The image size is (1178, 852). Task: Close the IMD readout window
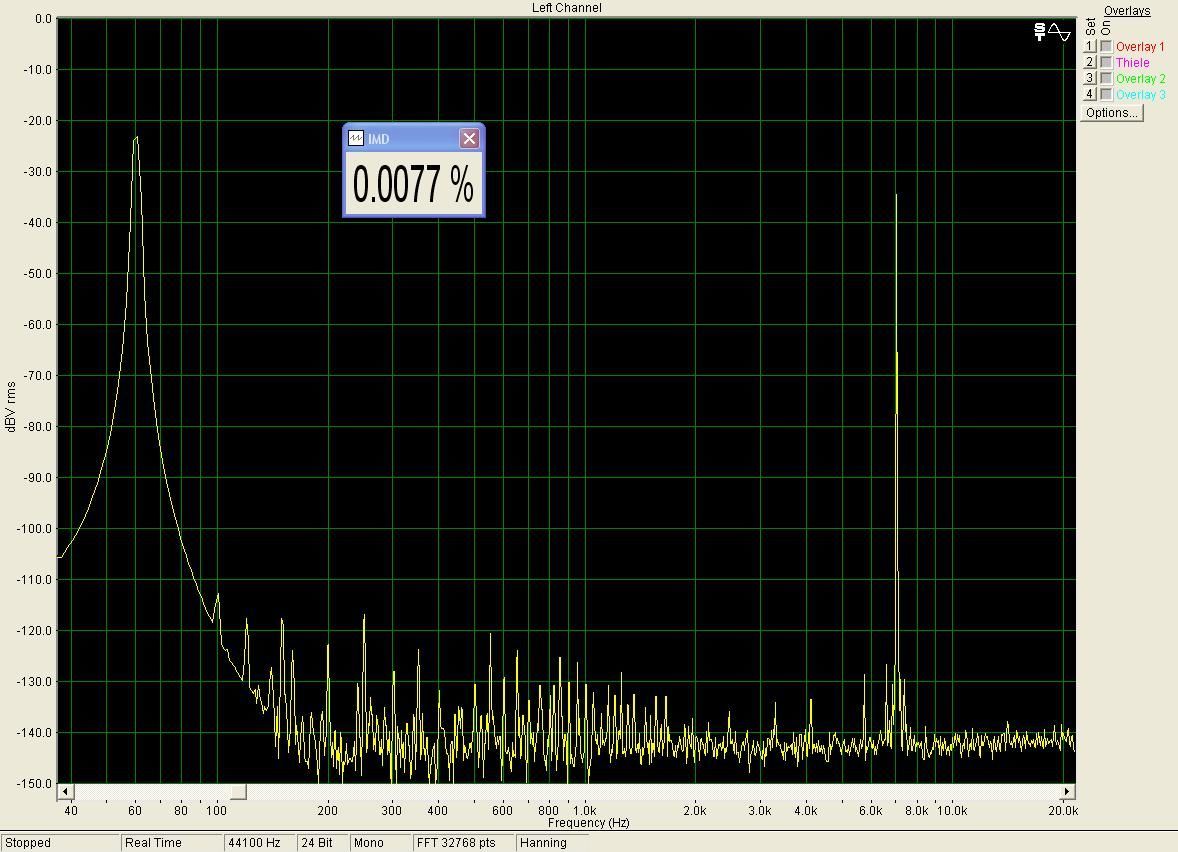tap(470, 138)
